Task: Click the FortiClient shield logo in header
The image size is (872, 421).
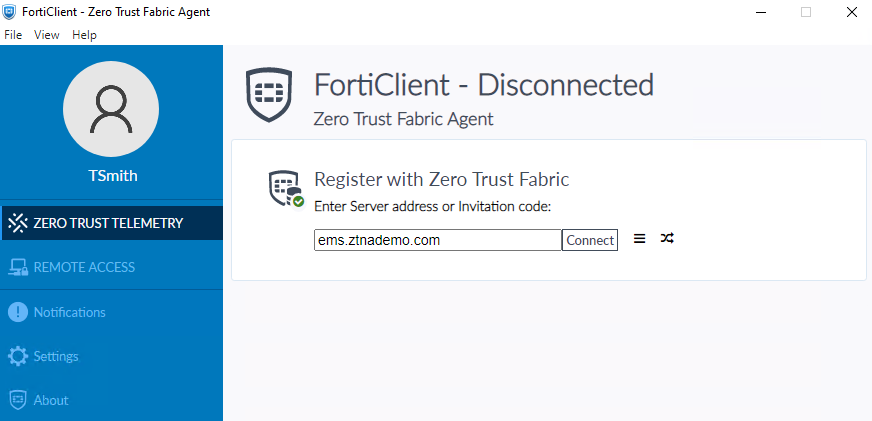Action: pyautogui.click(x=269, y=95)
